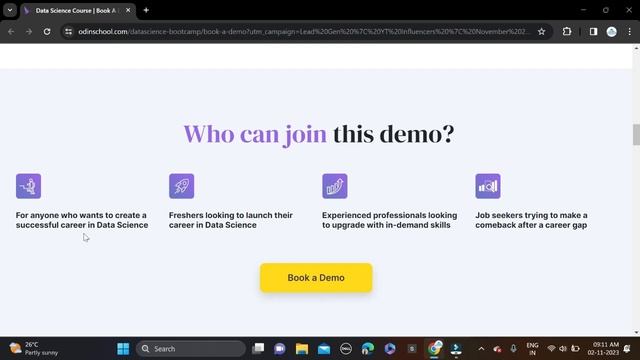
Task: Click text 'For anyone who wants to create'
Action: (x=82, y=220)
